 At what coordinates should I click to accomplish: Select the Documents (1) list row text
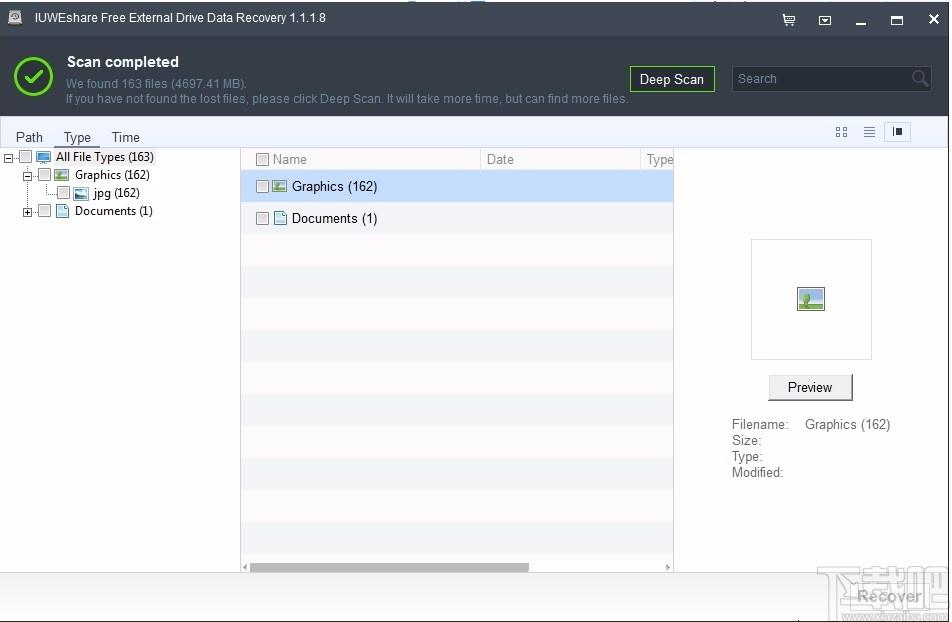point(334,218)
